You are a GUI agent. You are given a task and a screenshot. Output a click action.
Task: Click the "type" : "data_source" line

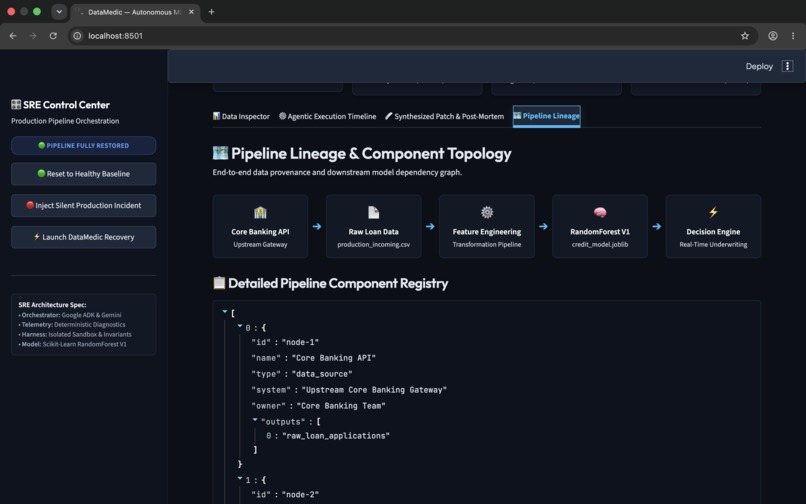tap(302, 374)
